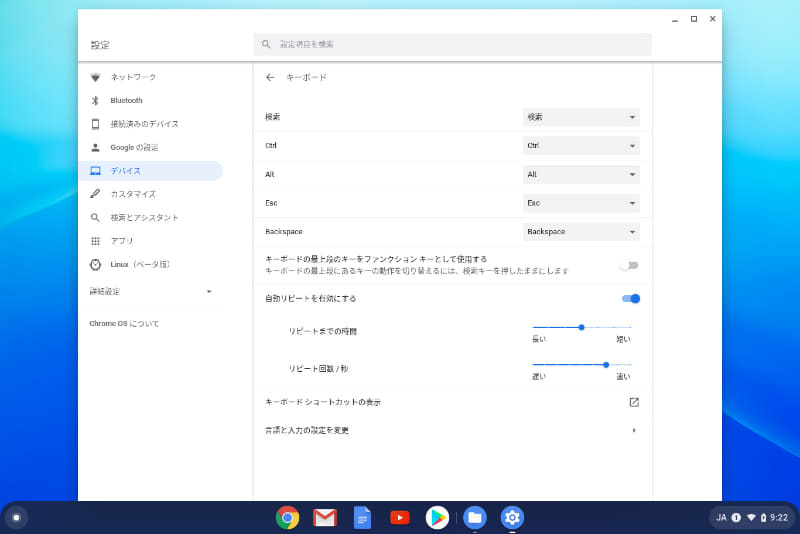Click the apps grid icon in sidebar

pyautogui.click(x=95, y=241)
